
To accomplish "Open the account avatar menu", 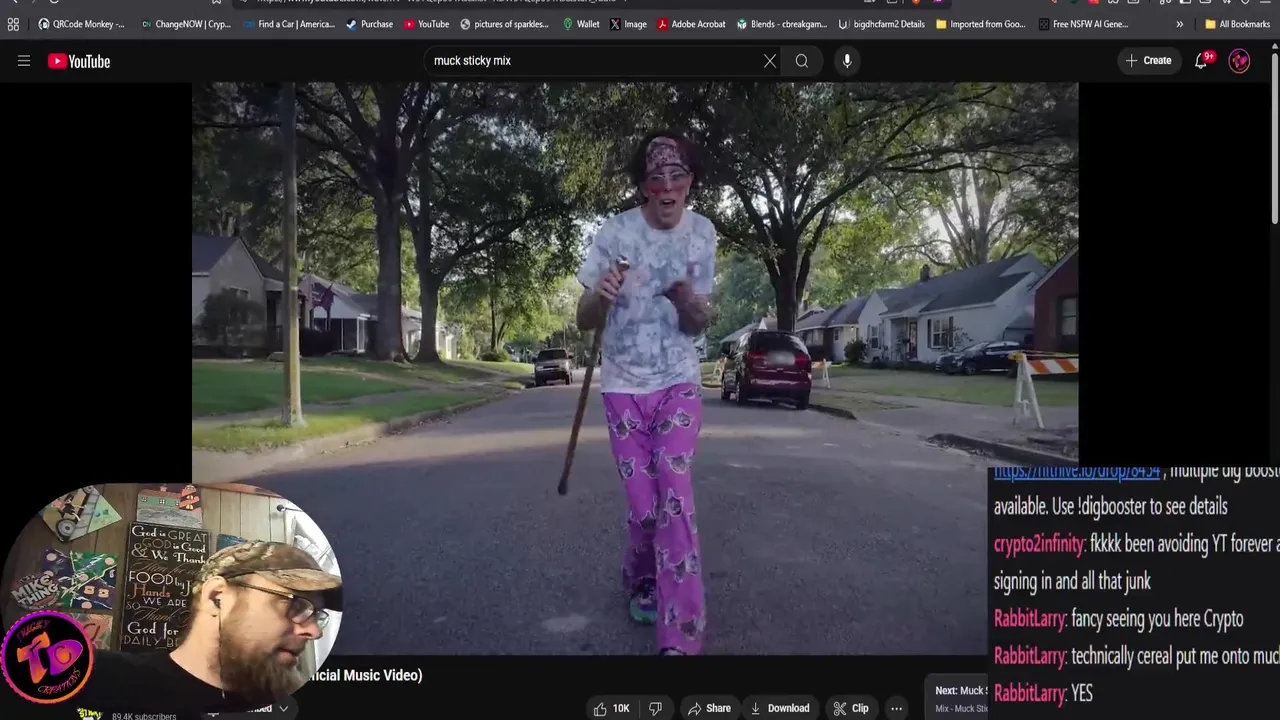I will tap(1239, 61).
